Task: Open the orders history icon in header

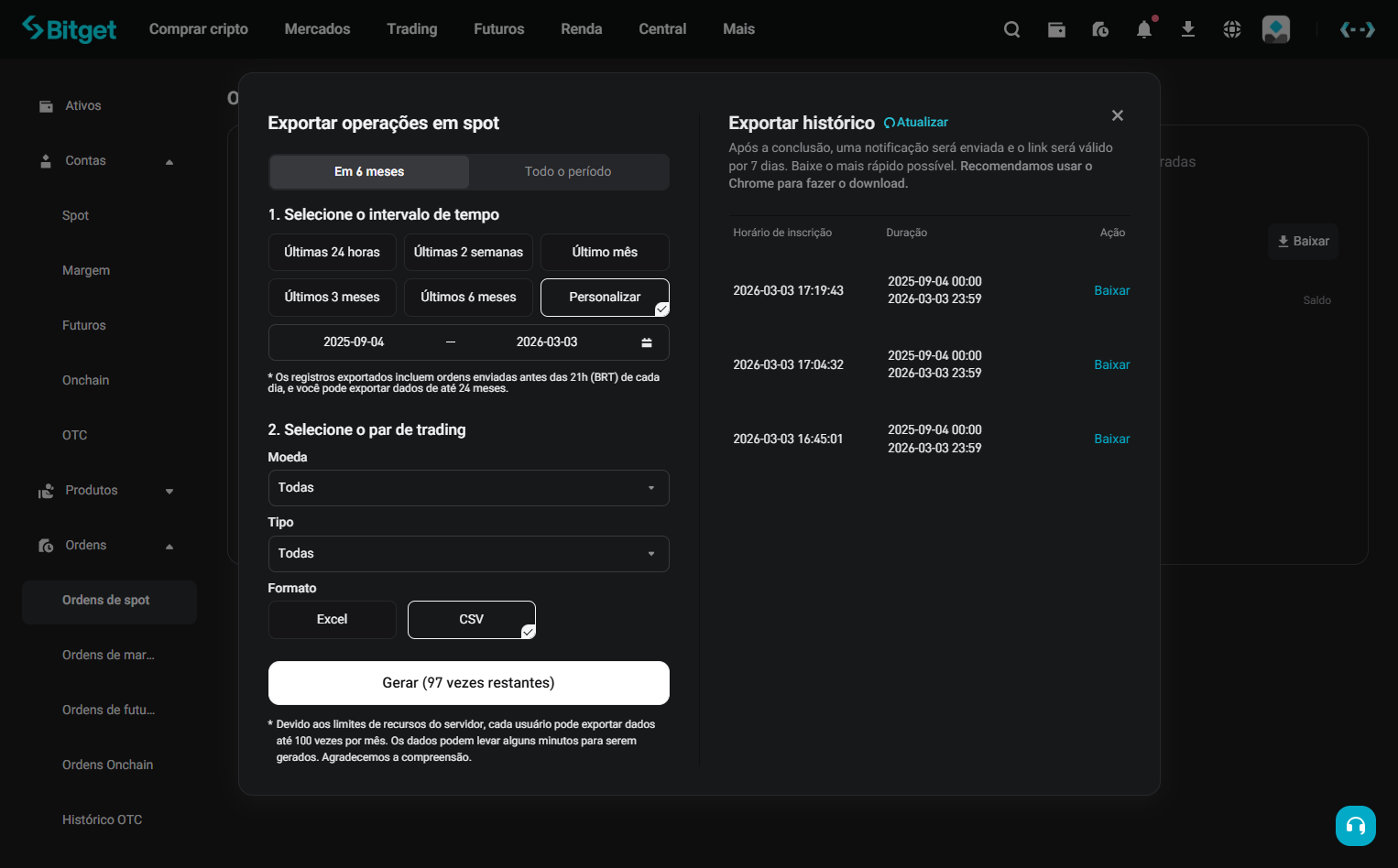Action: [1100, 29]
